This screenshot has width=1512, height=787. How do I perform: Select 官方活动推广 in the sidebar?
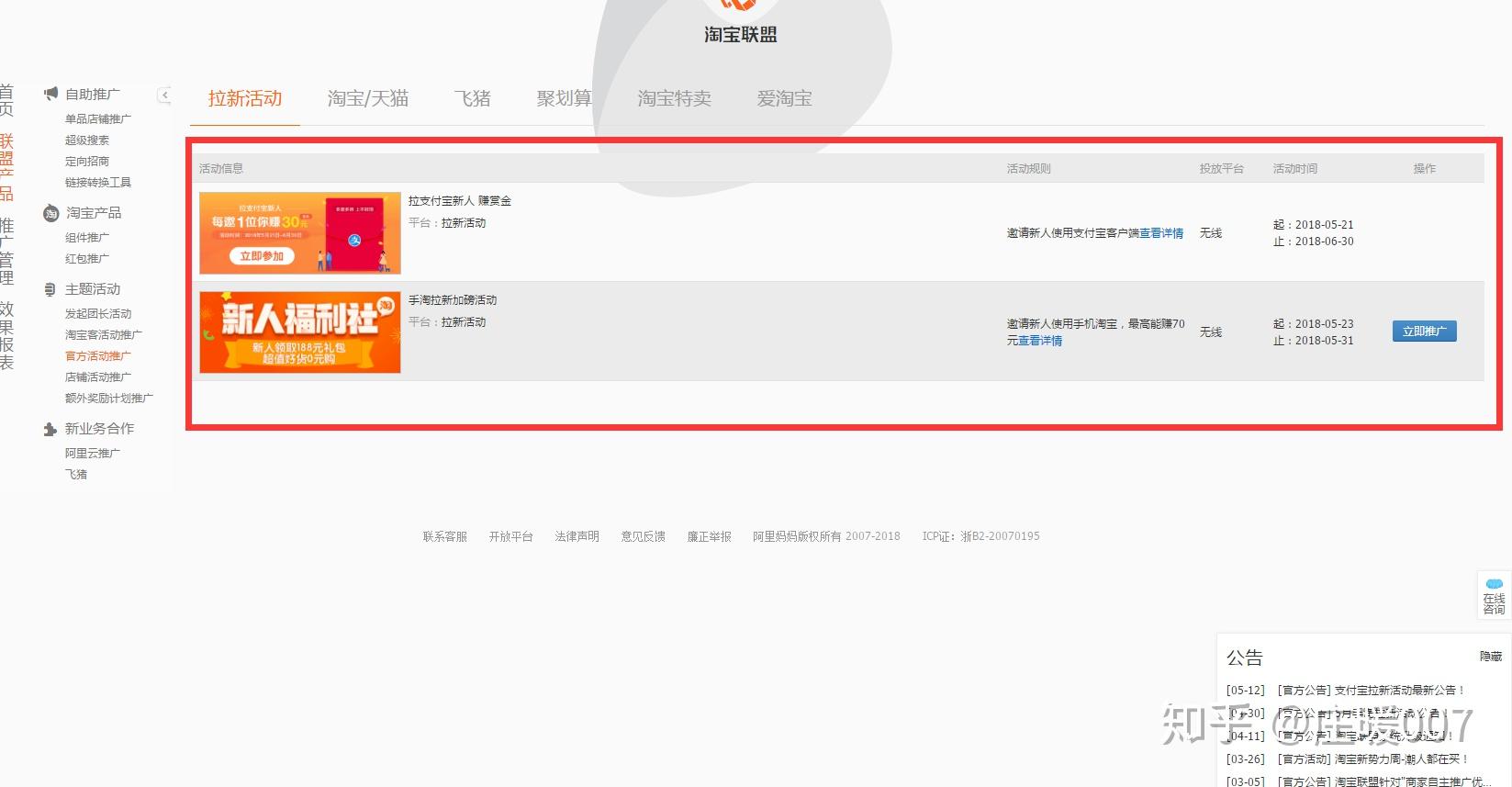(x=98, y=355)
